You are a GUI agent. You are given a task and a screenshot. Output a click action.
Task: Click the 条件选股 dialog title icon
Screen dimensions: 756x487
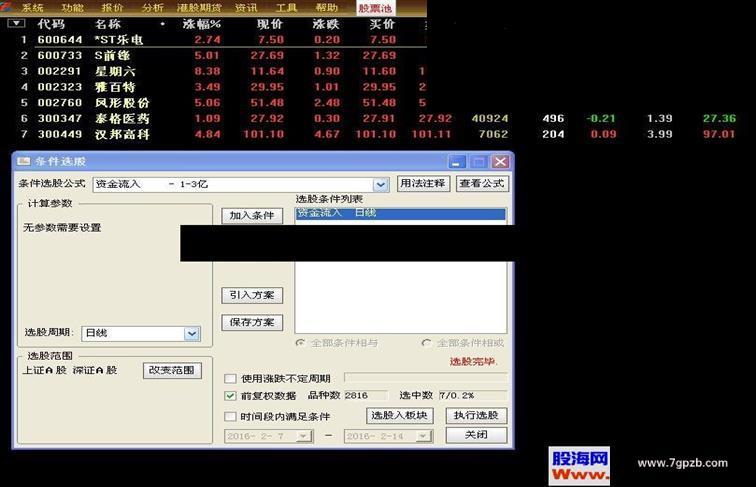[x=24, y=161]
